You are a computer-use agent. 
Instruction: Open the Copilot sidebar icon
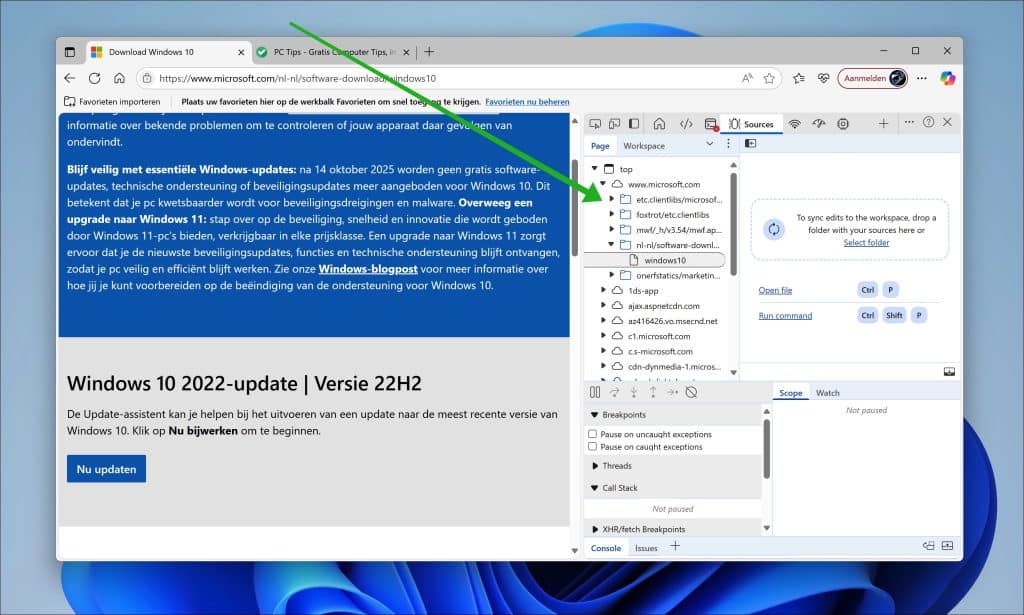(948, 78)
